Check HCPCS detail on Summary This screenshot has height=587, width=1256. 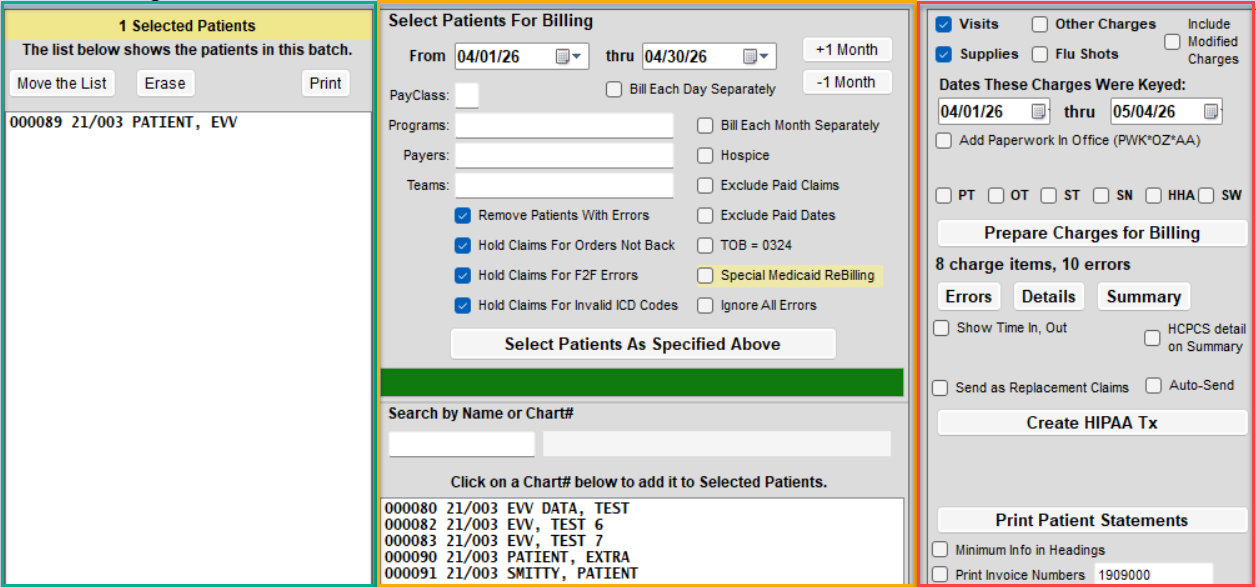pos(1152,338)
